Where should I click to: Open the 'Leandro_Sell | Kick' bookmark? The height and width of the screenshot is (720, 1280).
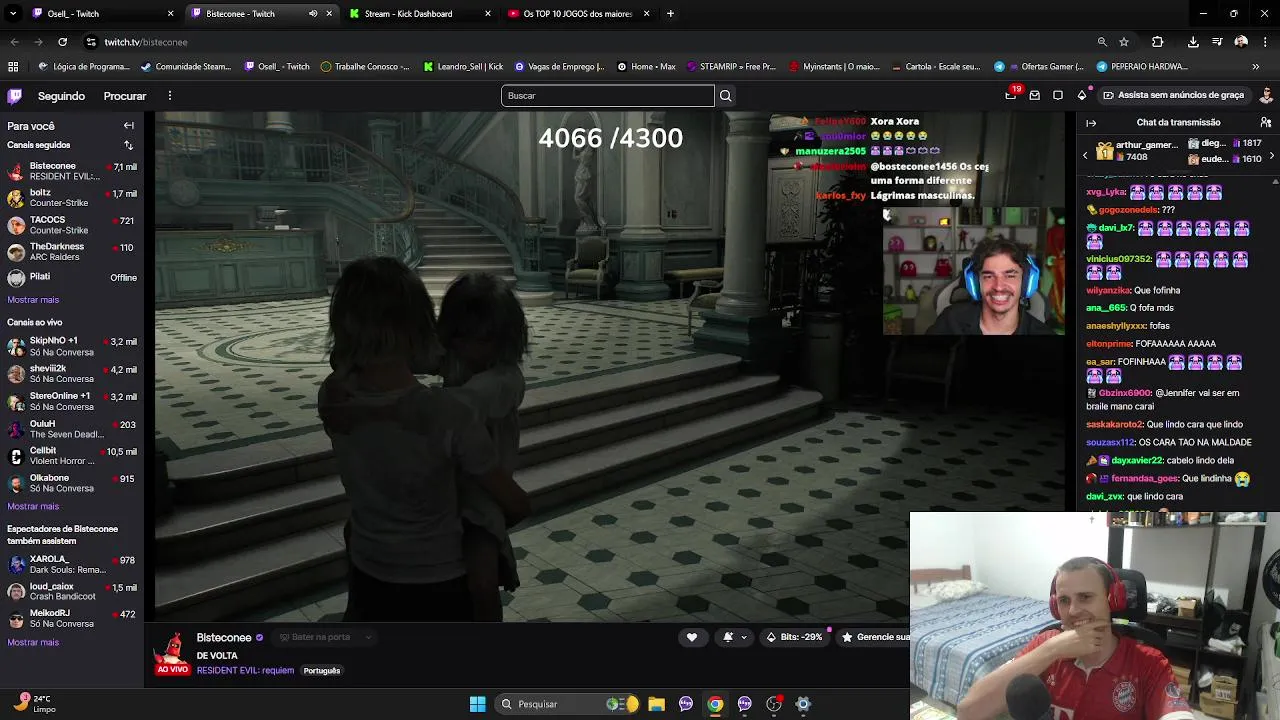(x=463, y=67)
